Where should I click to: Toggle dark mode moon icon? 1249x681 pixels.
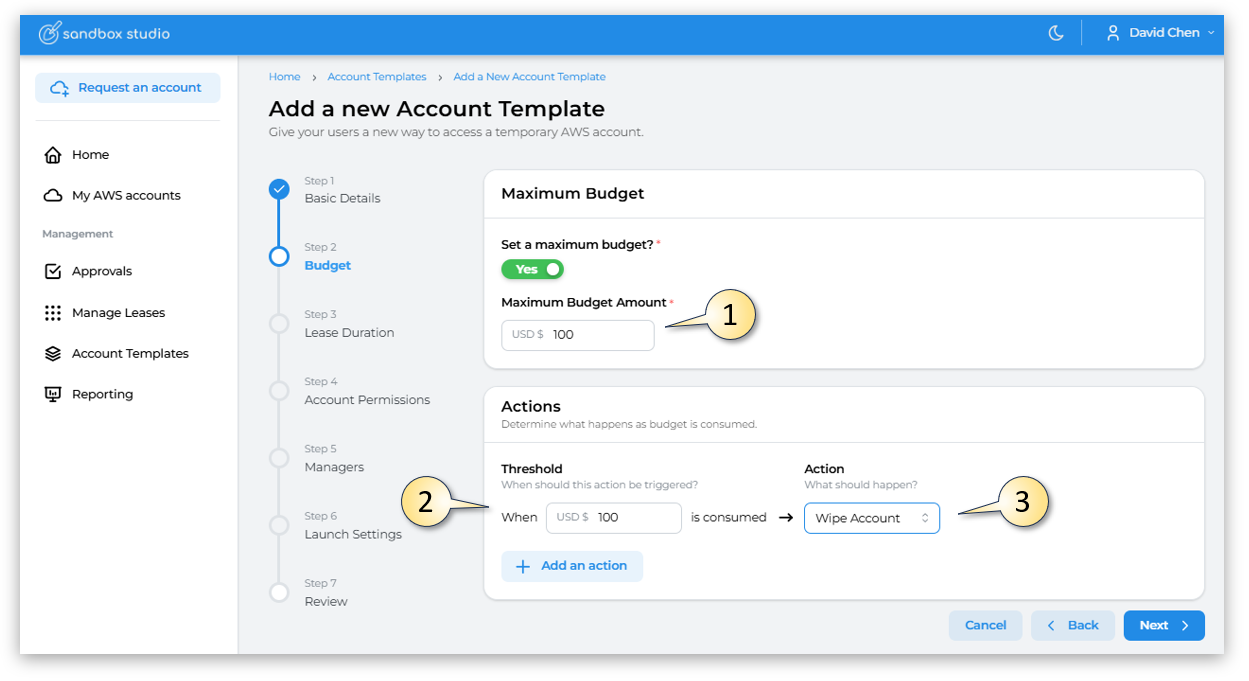coord(1056,33)
